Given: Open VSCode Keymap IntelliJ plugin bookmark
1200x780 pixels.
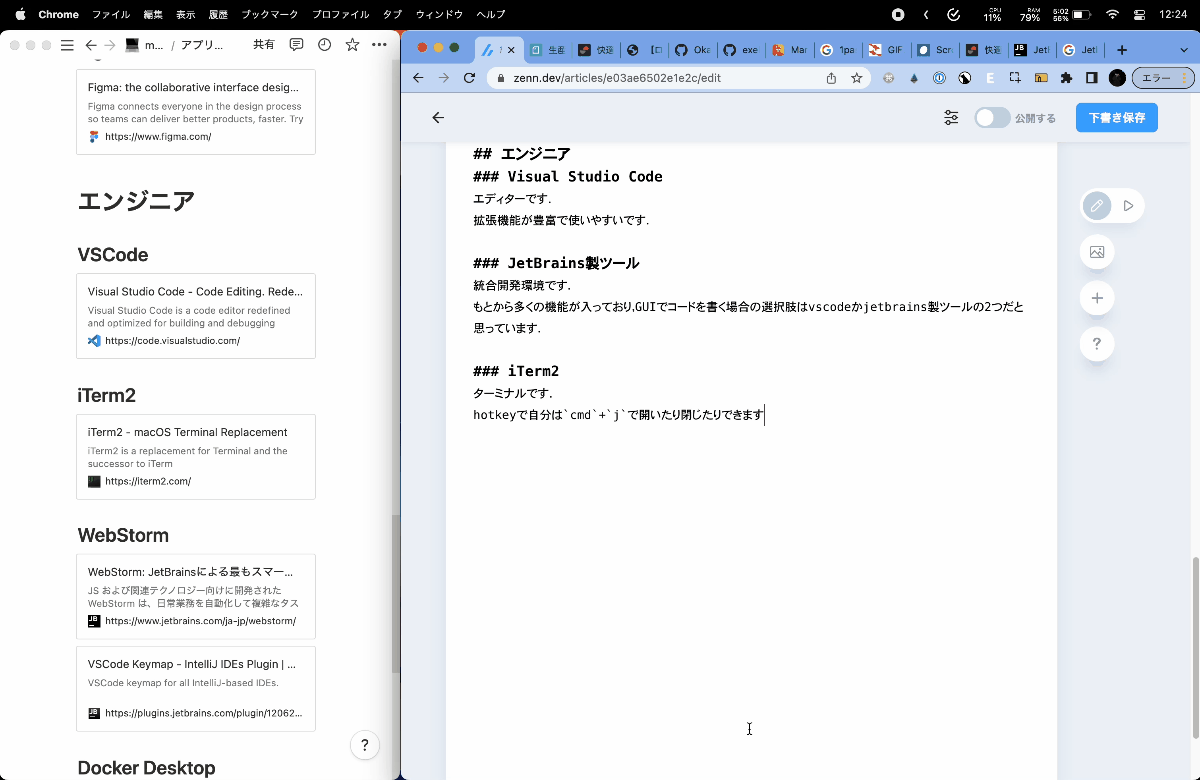Looking at the screenshot, I should coord(196,689).
